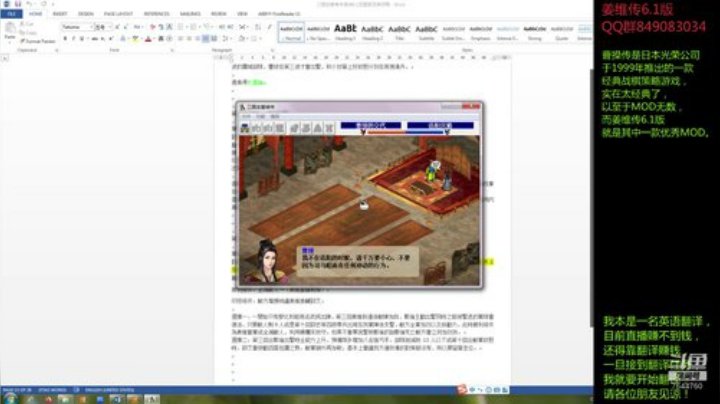Activate the Format Painter
The image size is (720, 404).
(x=38, y=41)
